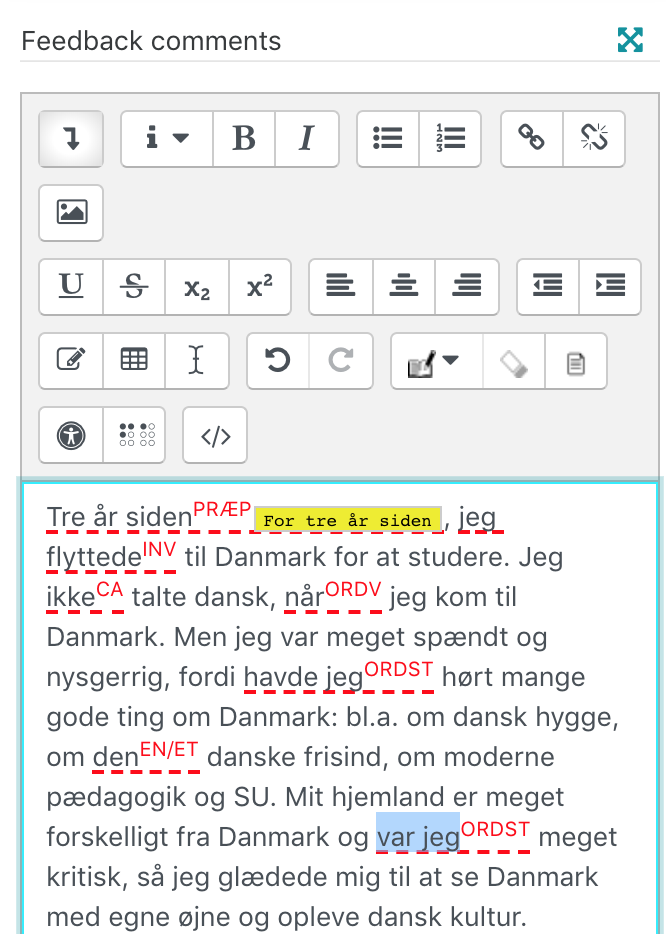Expand editor to fullscreen with arrows icon

tap(630, 40)
